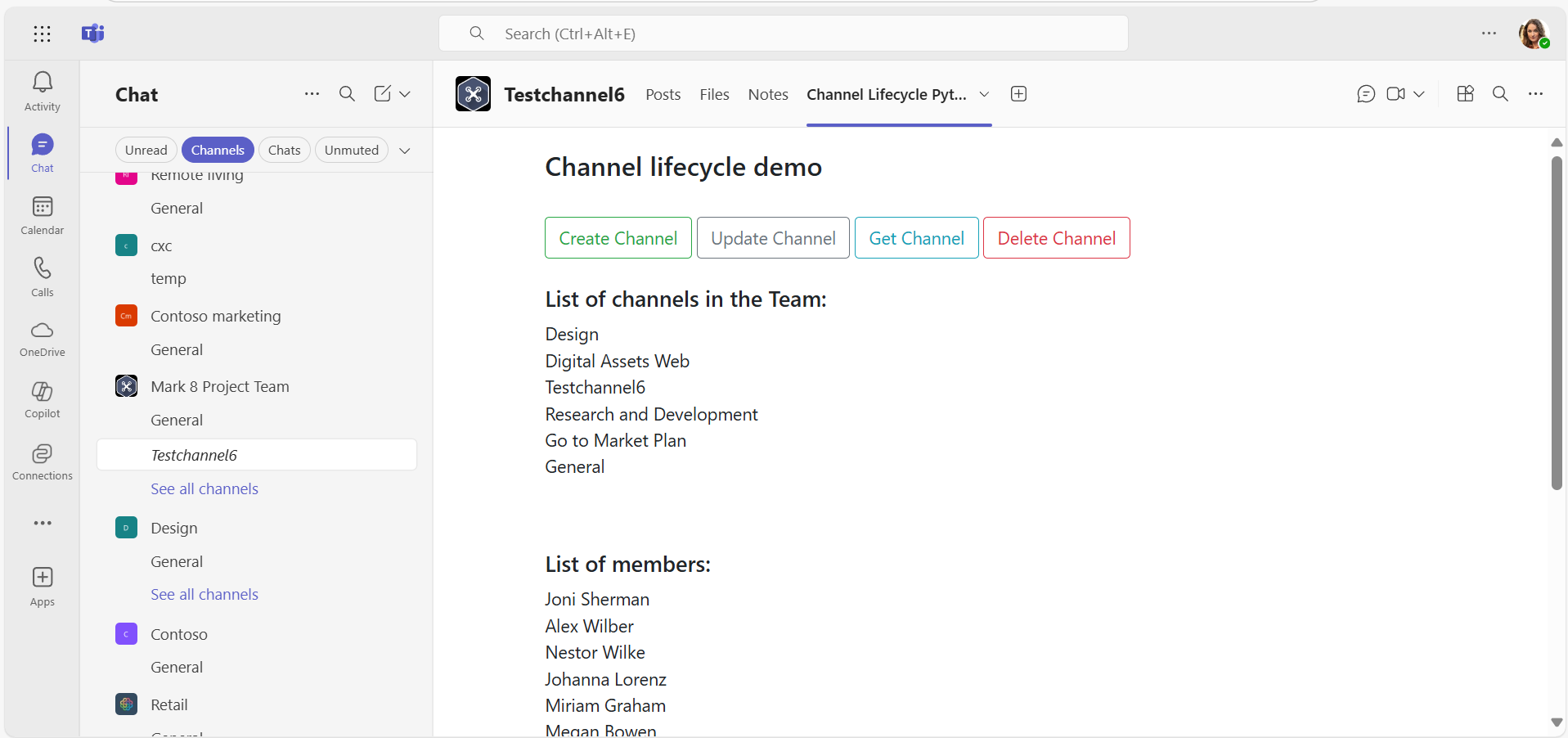The image size is (1568, 738).
Task: Expand more filters chevron beside Unmuted
Action: tap(405, 151)
